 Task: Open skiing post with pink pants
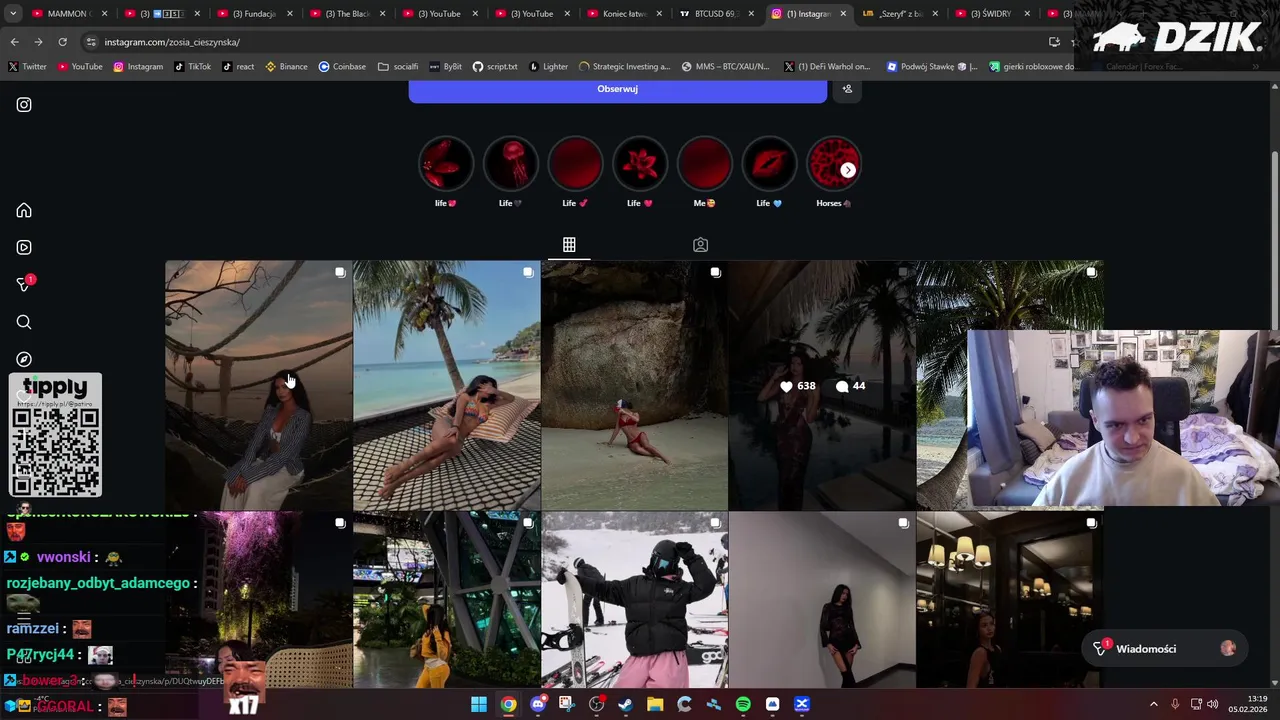pyautogui.click(x=634, y=600)
